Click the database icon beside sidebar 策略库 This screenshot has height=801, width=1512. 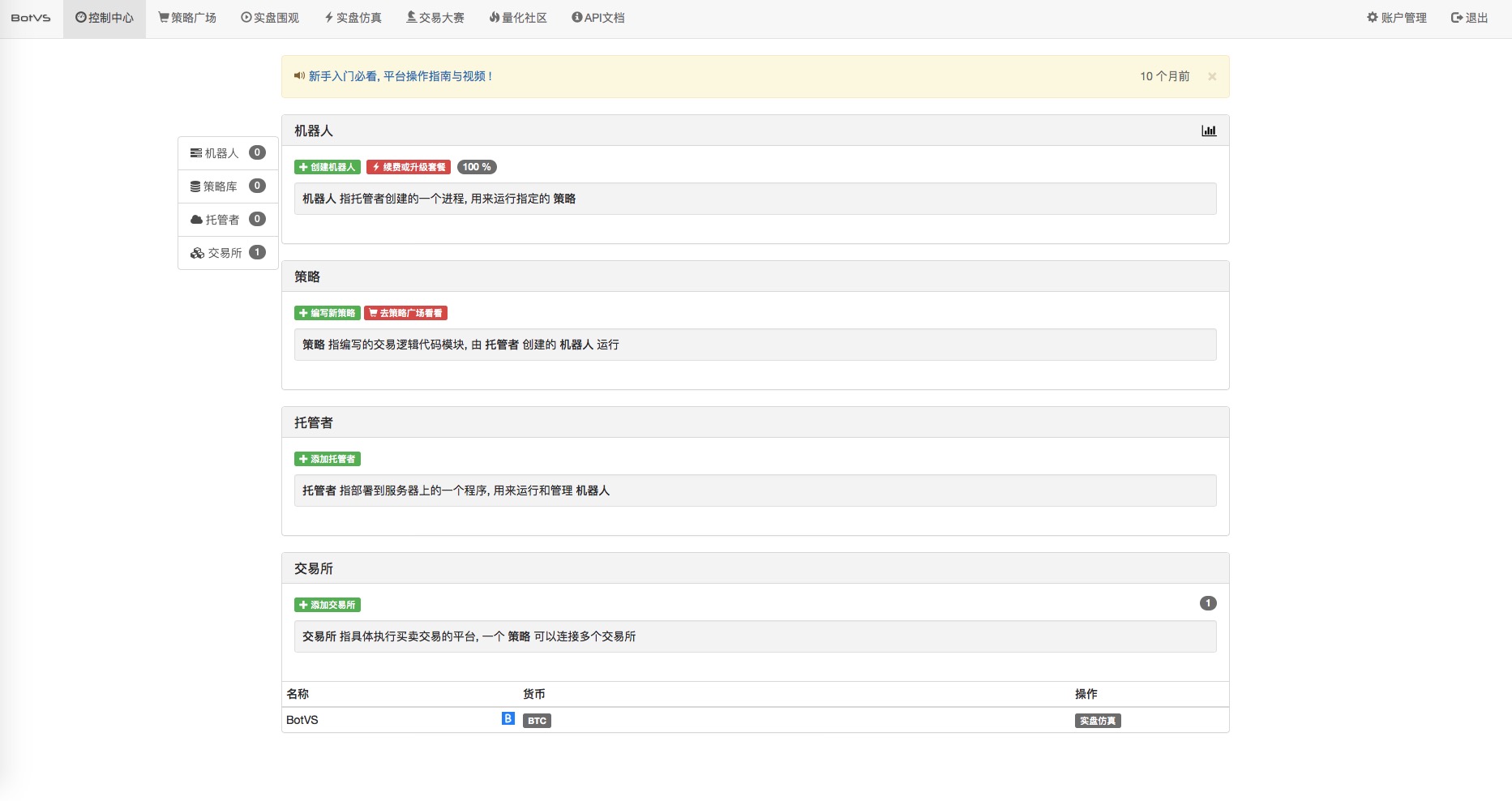click(x=195, y=186)
